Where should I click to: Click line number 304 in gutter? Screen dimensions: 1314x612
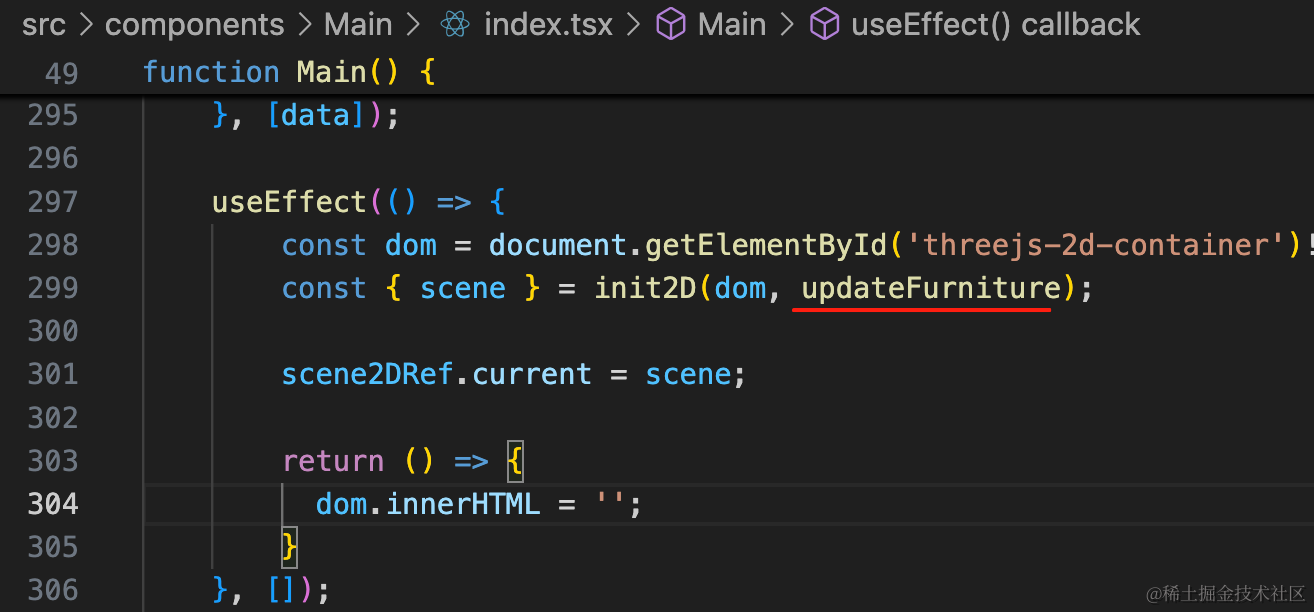click(53, 503)
